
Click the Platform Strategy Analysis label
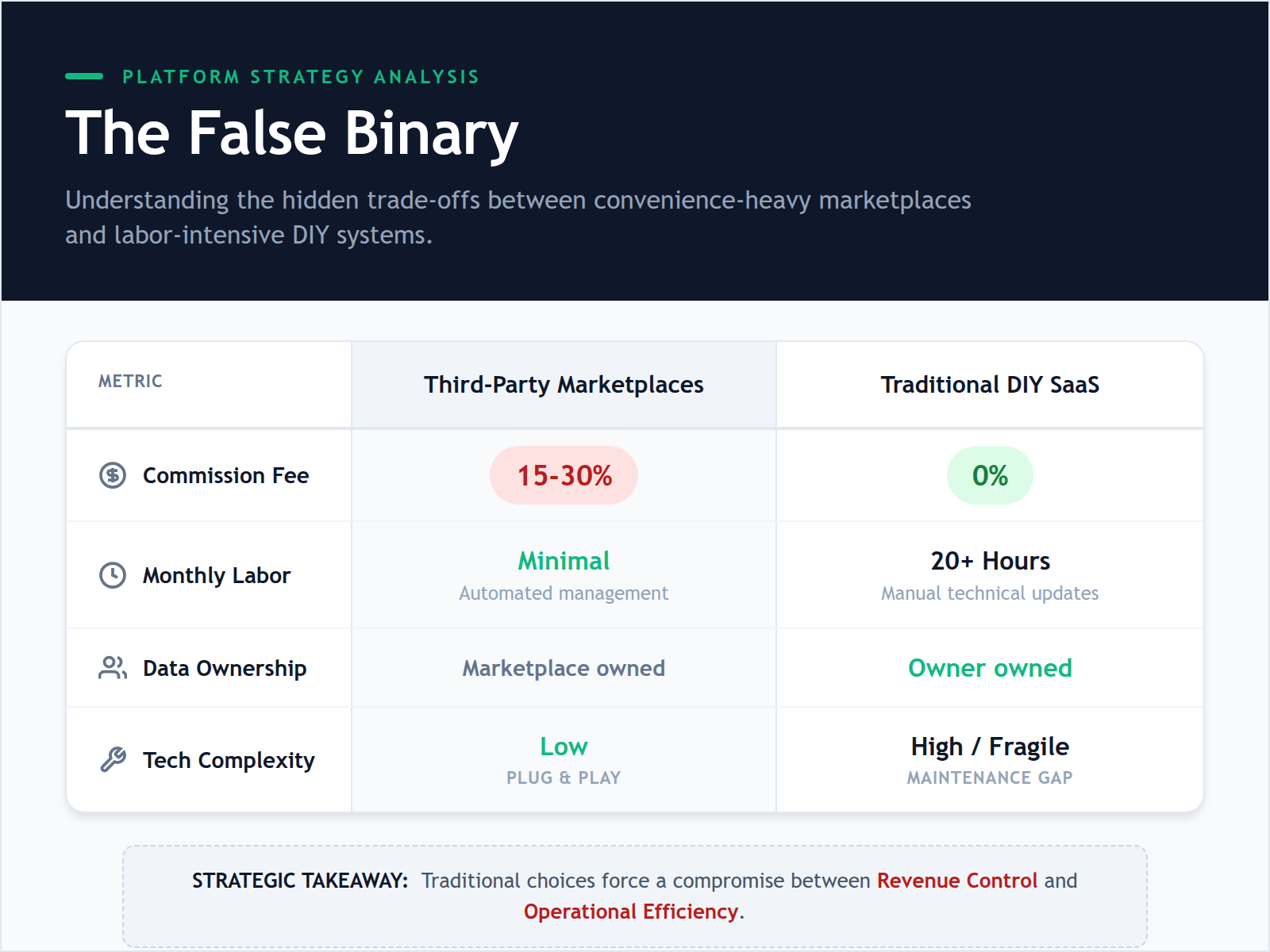tap(301, 77)
